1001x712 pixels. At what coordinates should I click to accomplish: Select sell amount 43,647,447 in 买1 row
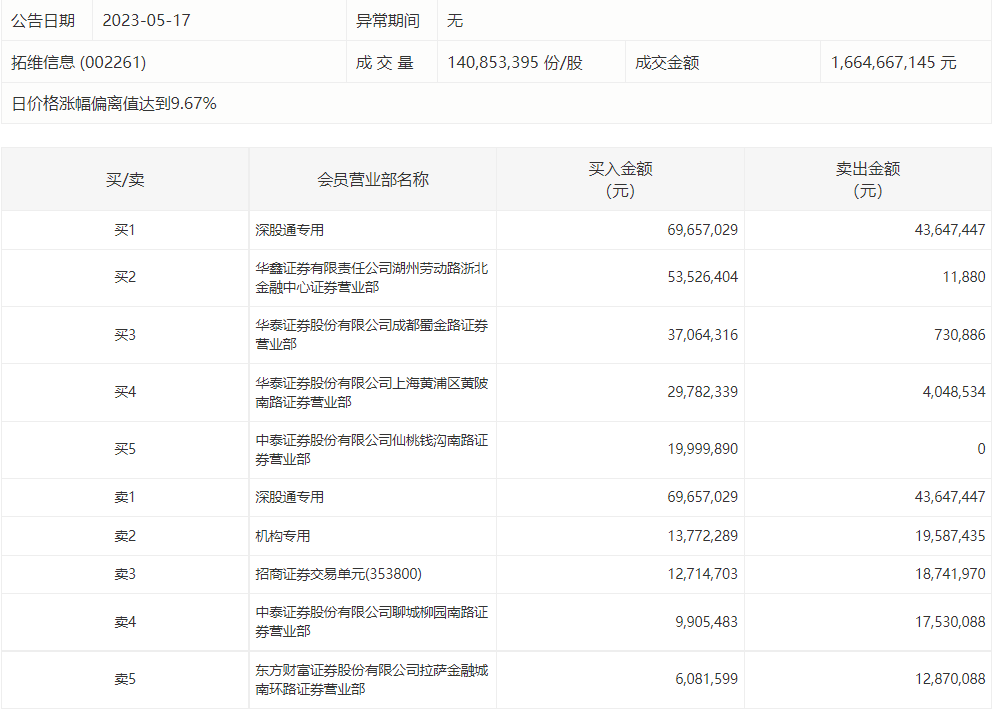(x=950, y=230)
